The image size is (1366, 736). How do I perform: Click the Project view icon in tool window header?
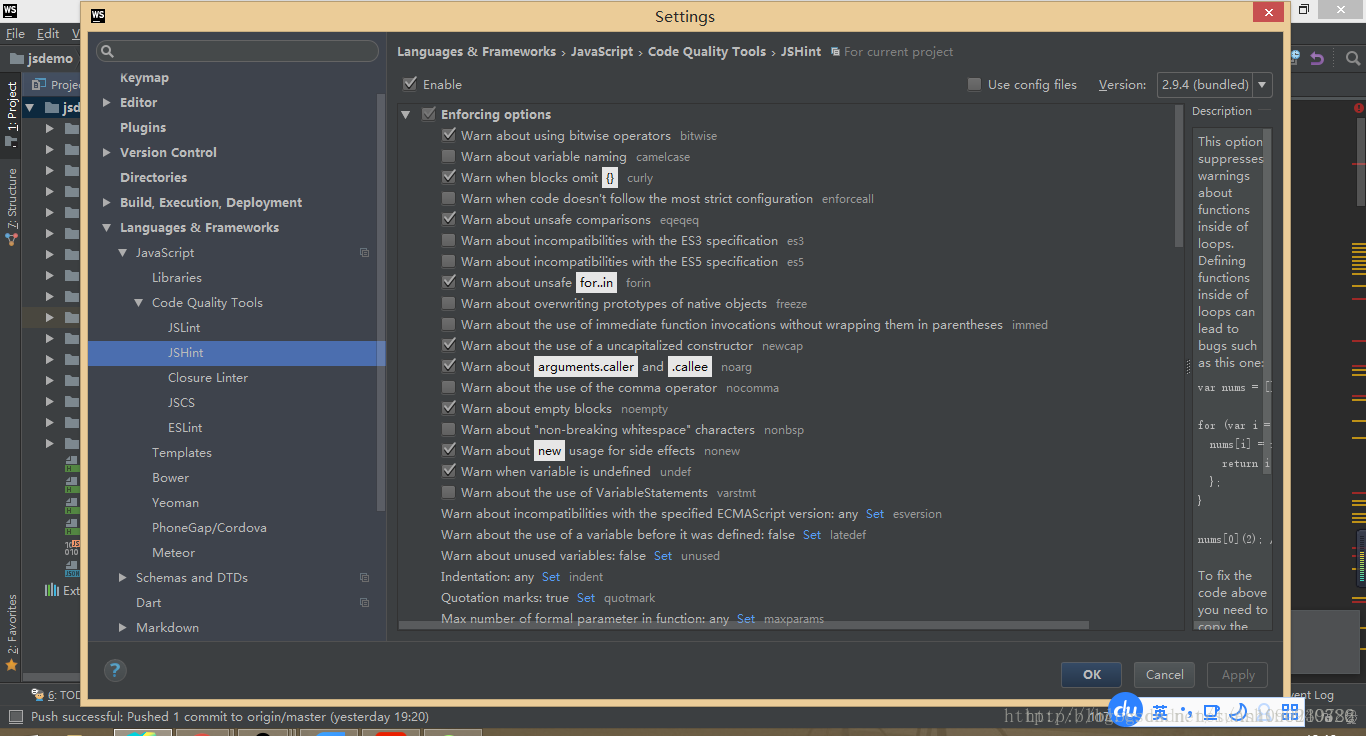coord(41,85)
